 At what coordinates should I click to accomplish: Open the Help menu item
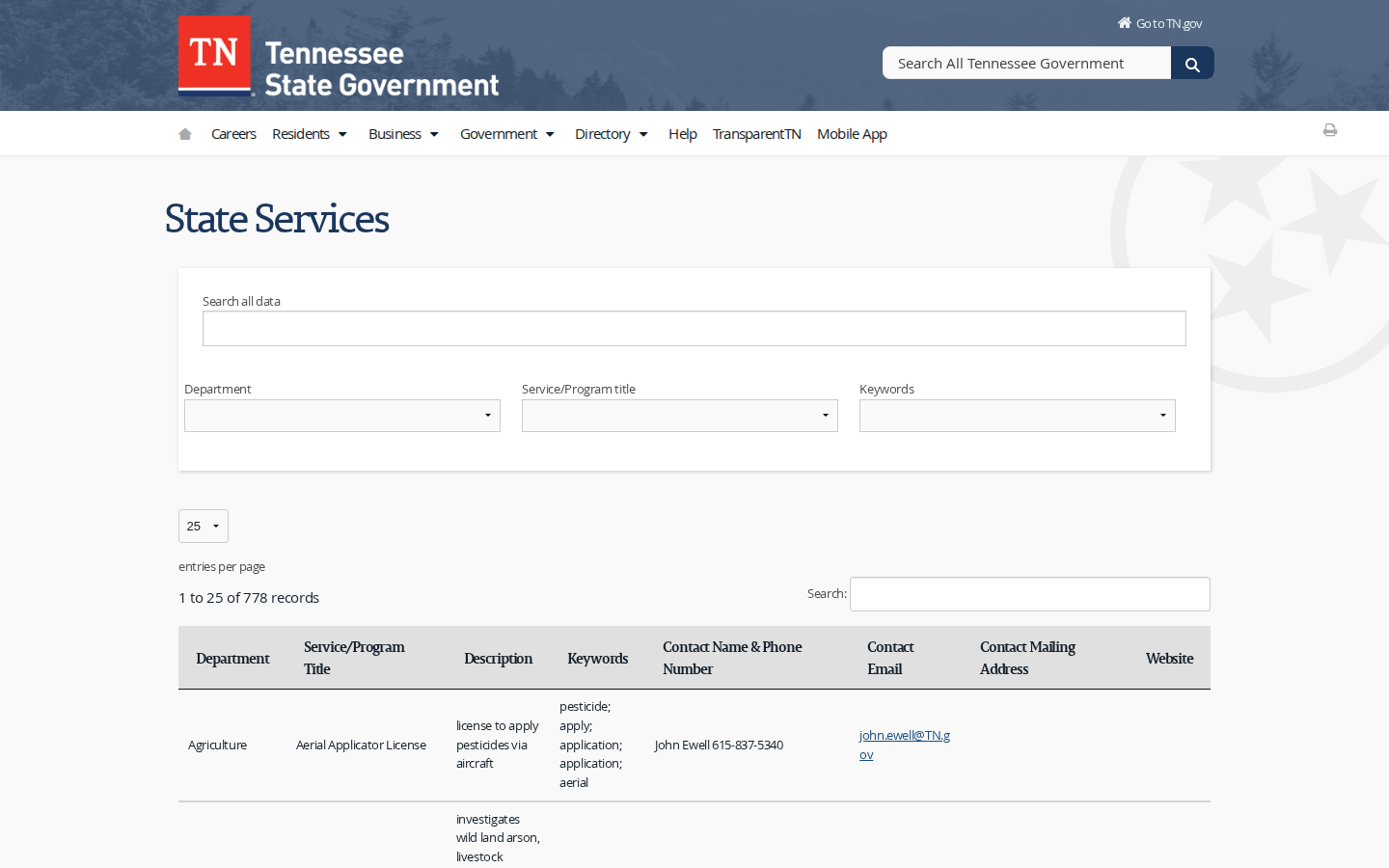(x=682, y=134)
